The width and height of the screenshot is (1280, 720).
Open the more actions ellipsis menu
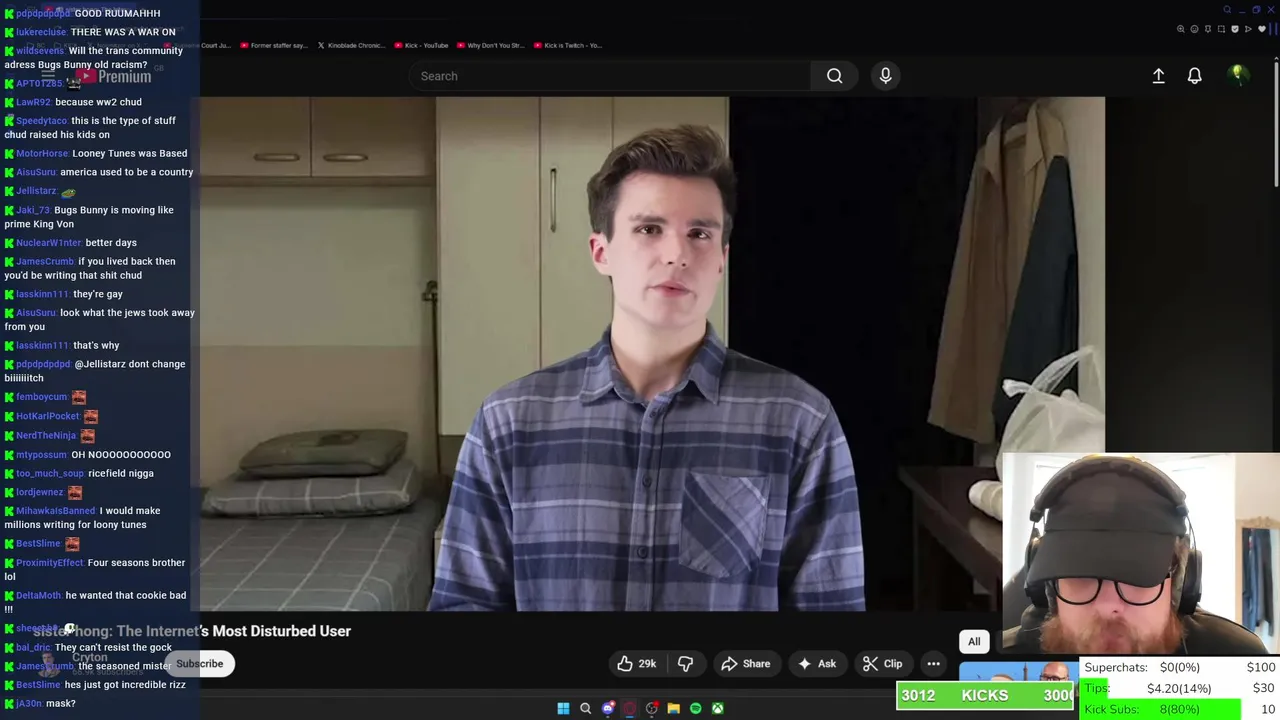[x=933, y=664]
